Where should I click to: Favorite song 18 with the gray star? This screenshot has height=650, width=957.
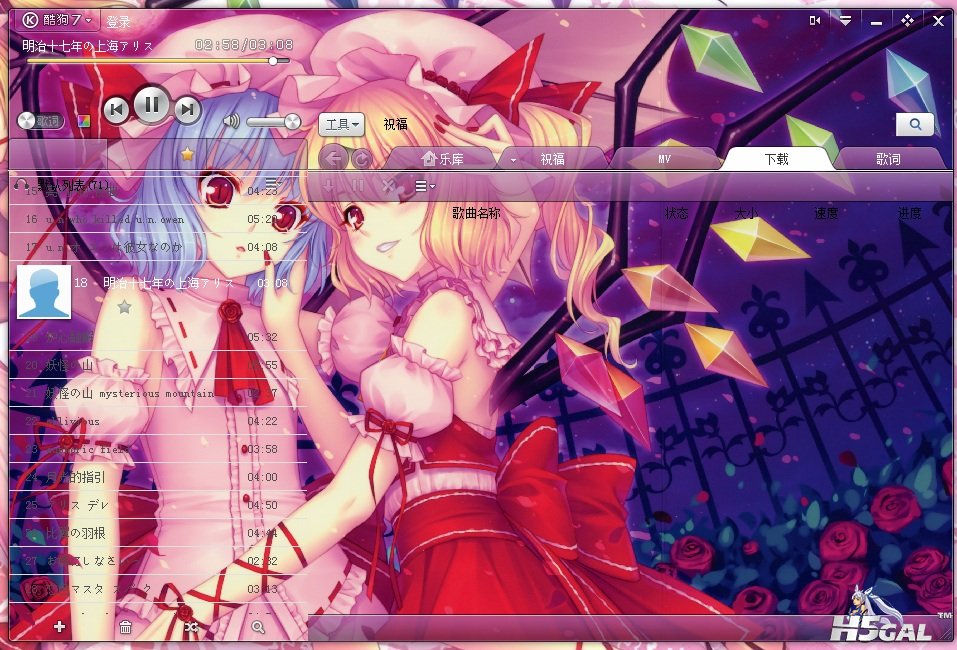[x=125, y=306]
